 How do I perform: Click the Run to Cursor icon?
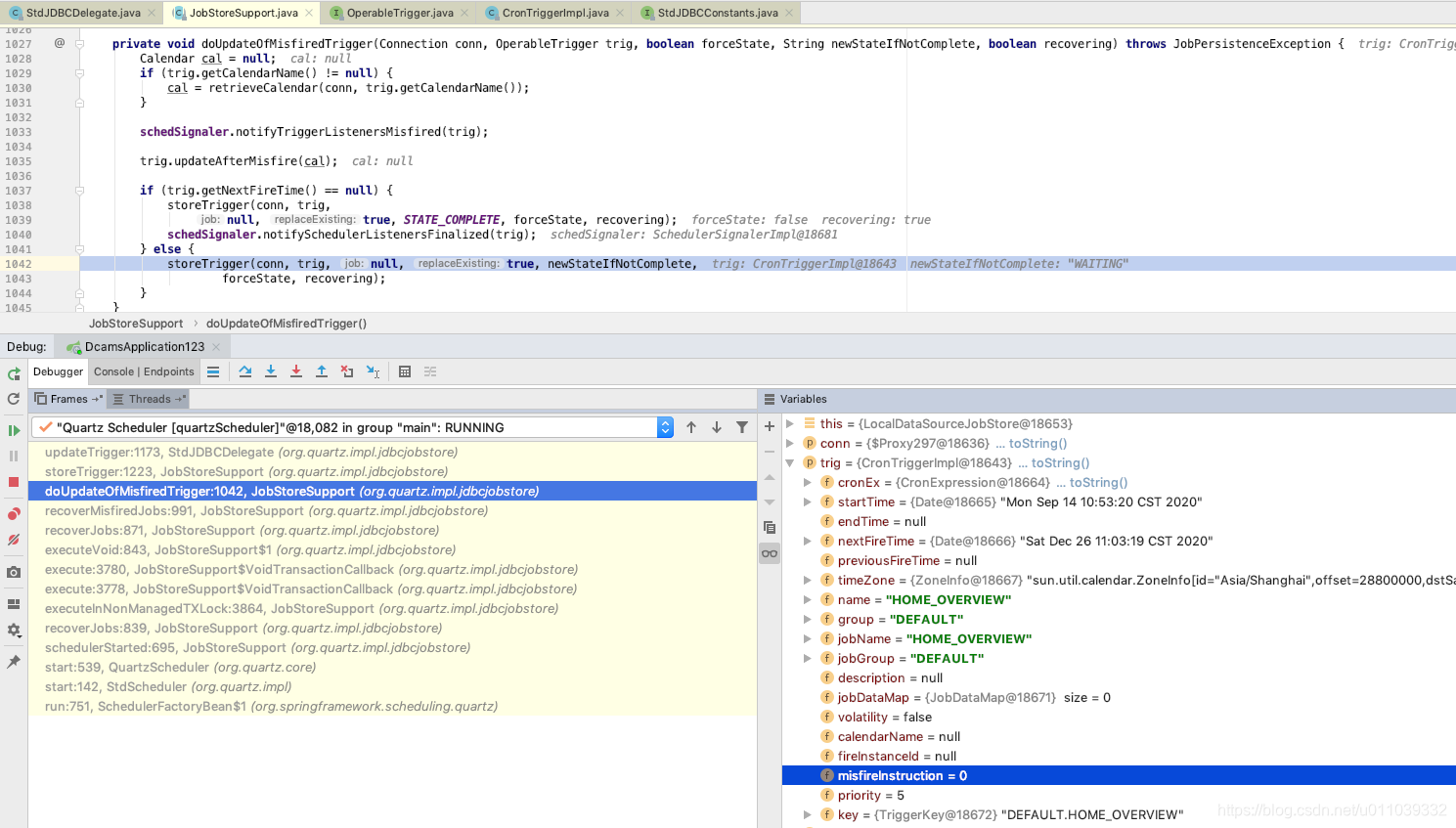(373, 371)
